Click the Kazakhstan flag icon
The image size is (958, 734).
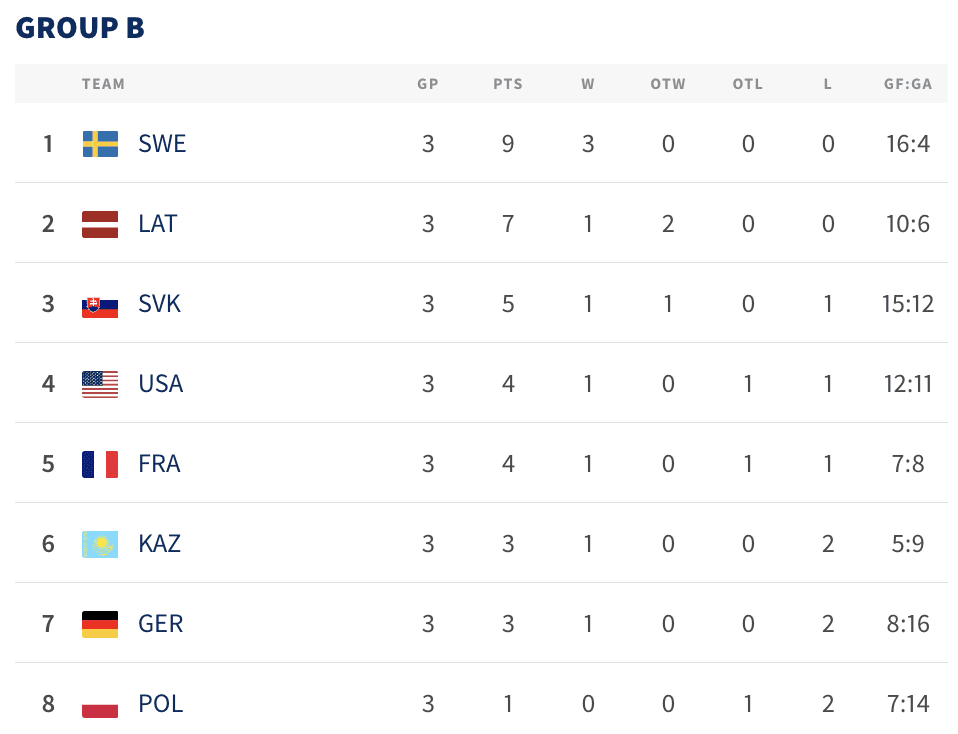coord(100,544)
